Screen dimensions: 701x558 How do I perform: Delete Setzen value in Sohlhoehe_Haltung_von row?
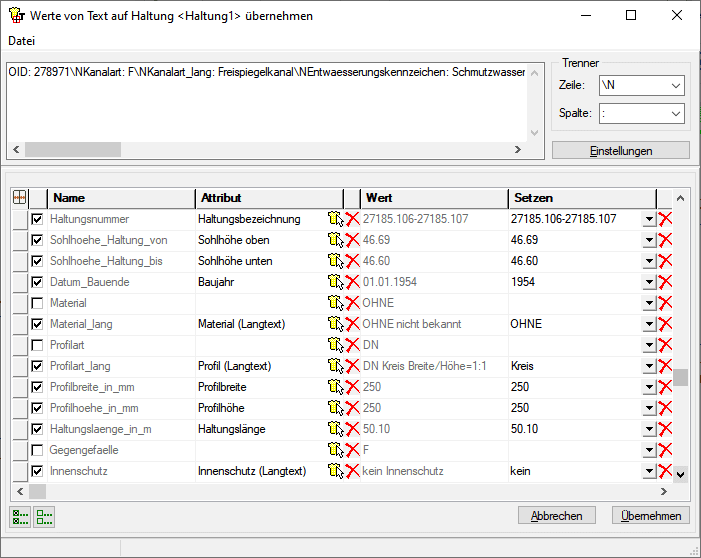(666, 240)
